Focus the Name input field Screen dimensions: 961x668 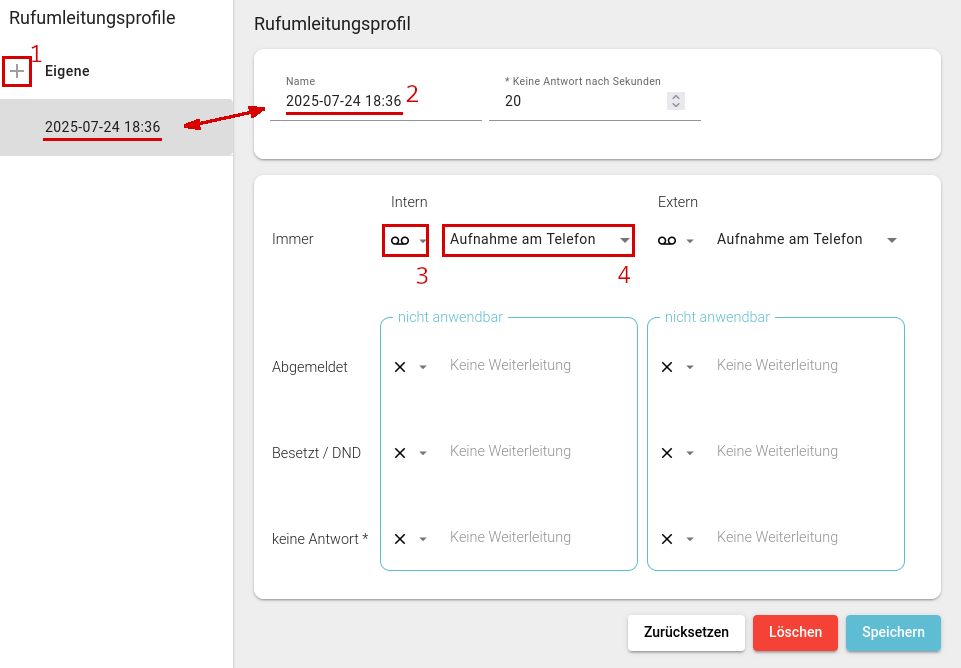click(x=375, y=101)
